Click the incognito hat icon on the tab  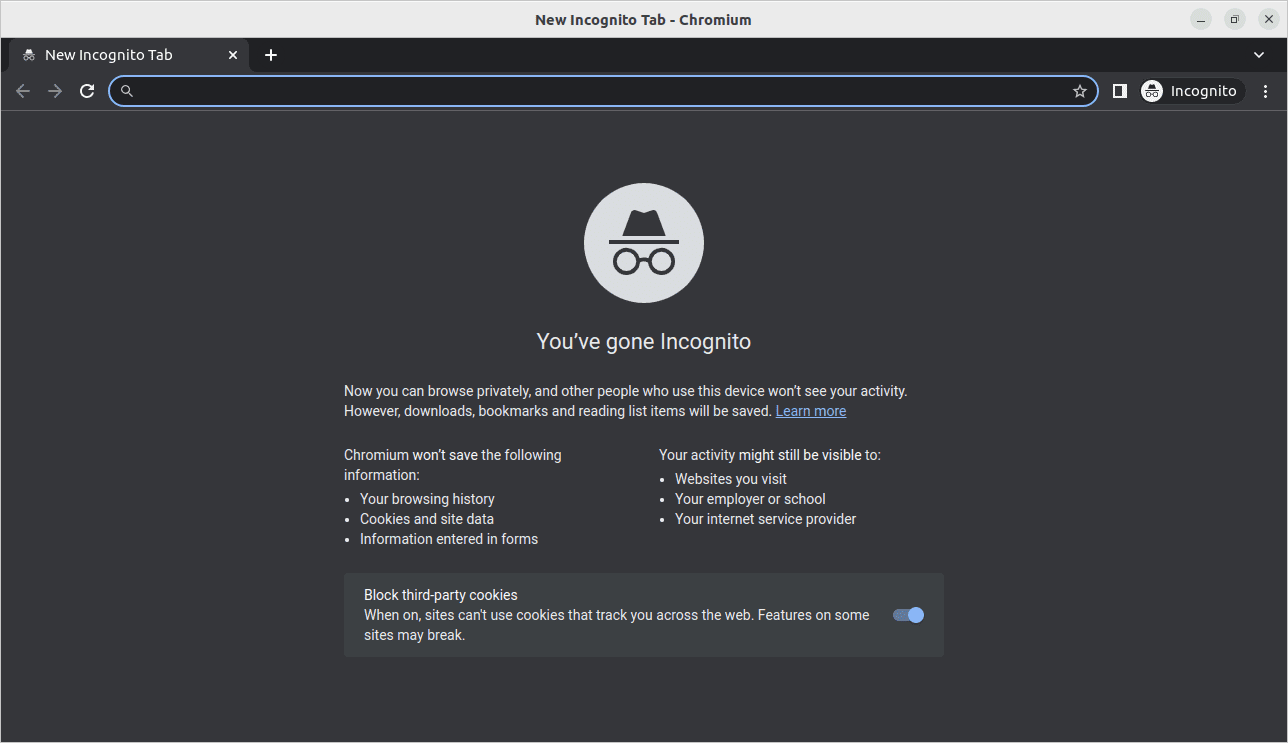(x=28, y=55)
